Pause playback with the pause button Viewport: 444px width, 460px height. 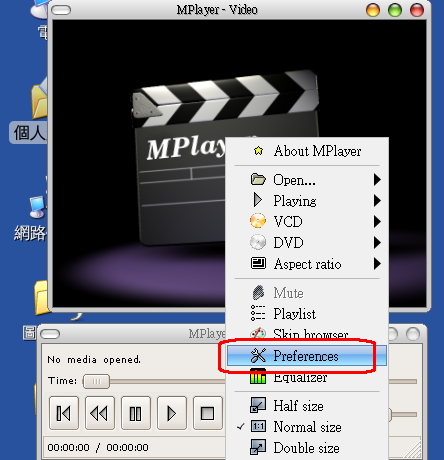click(x=136, y=413)
